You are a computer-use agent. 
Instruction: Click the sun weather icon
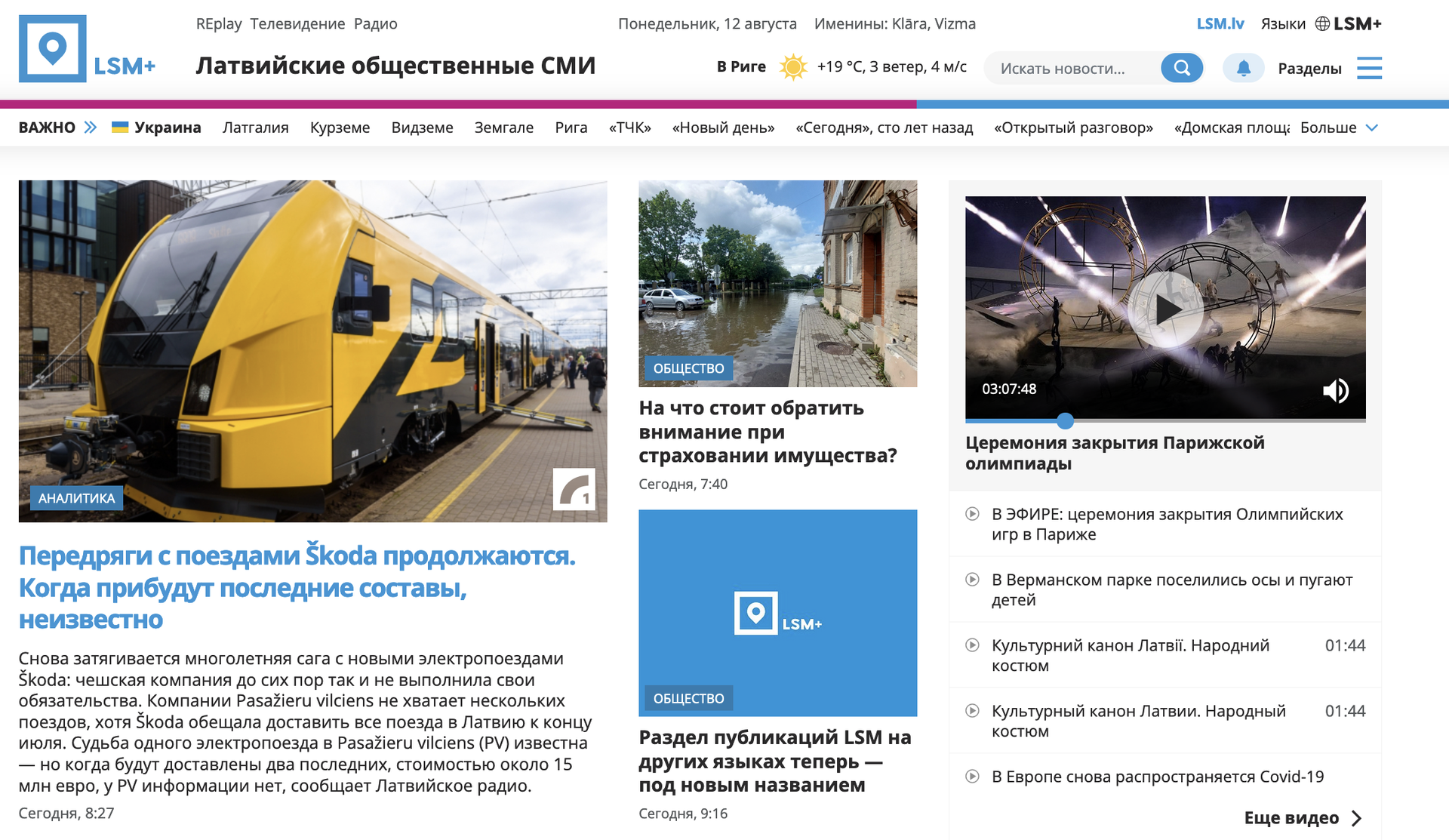[x=792, y=67]
